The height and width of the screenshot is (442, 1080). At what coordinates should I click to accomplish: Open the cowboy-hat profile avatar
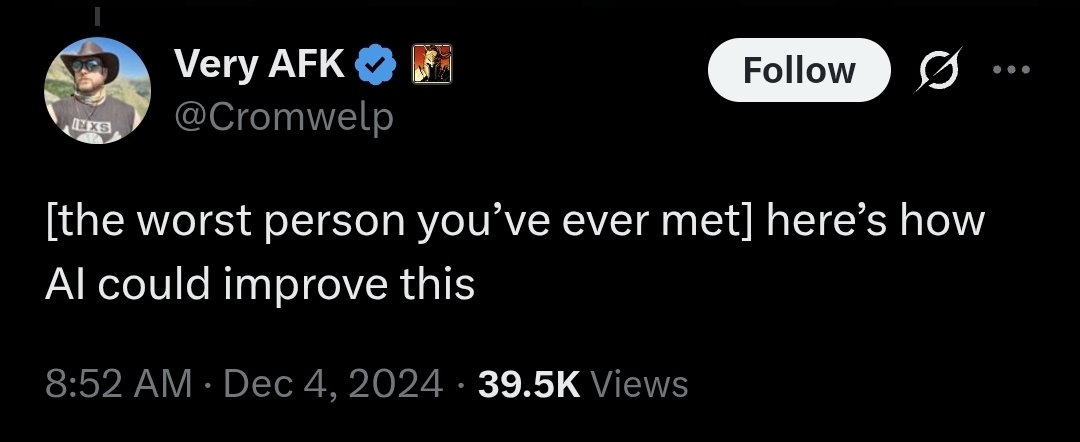tap(97, 90)
